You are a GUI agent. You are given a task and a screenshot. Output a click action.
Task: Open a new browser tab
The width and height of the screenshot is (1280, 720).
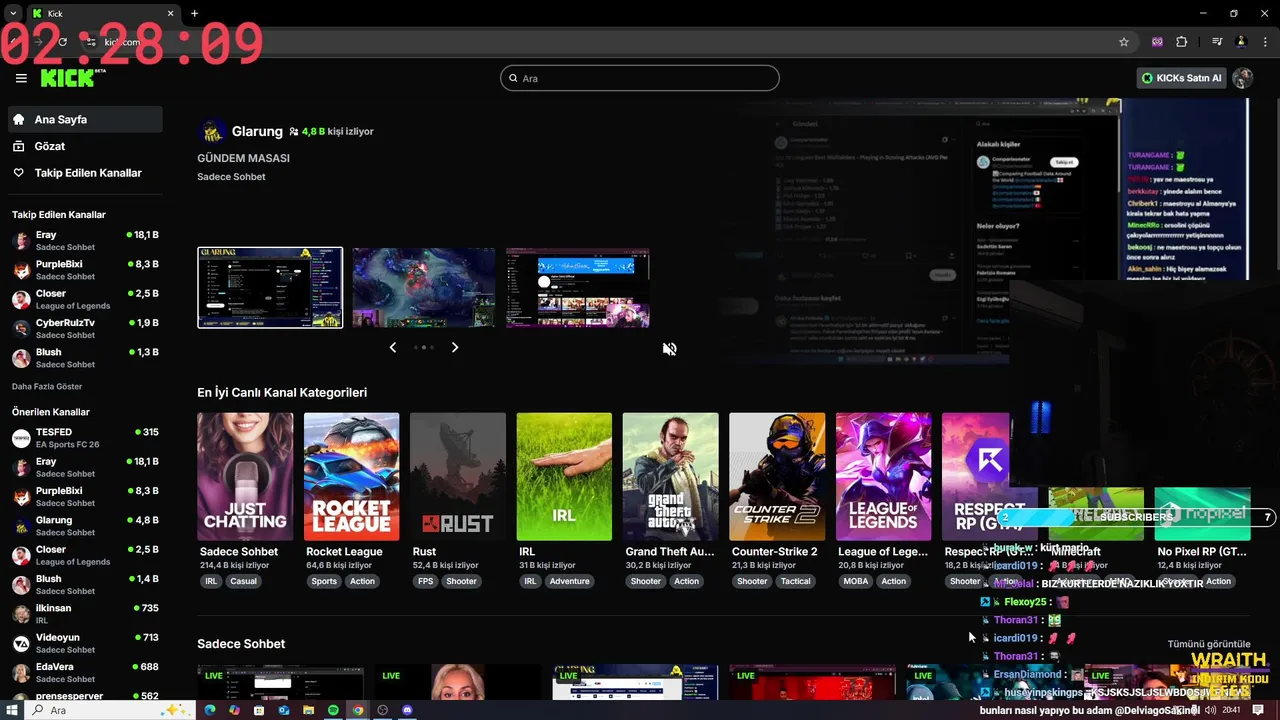tap(194, 14)
